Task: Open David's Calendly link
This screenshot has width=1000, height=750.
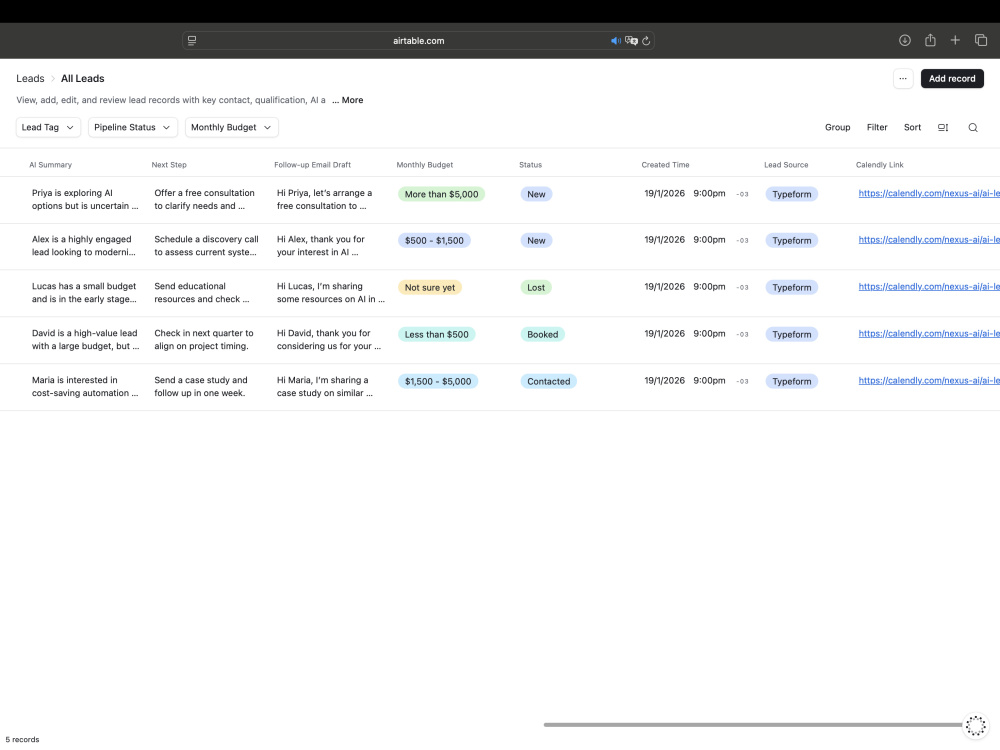Action: pyautogui.click(x=929, y=334)
